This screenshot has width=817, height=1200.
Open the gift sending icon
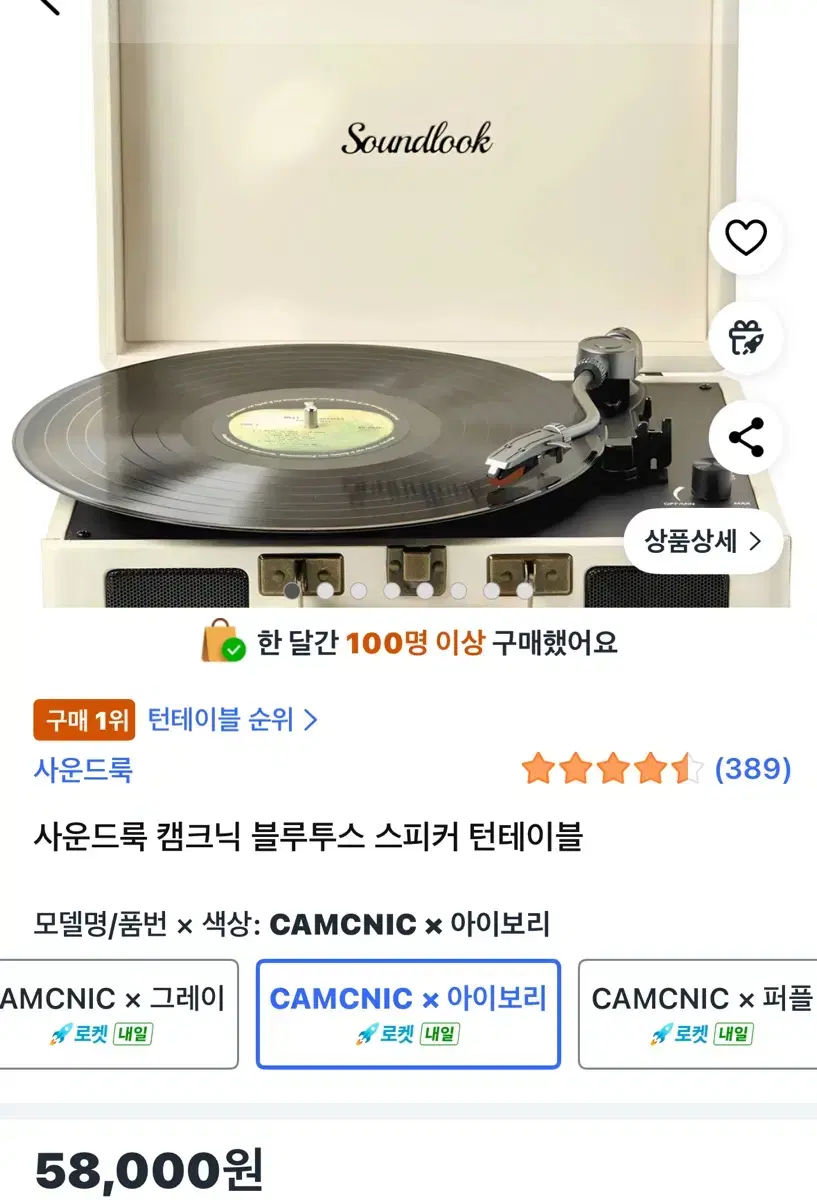[745, 338]
